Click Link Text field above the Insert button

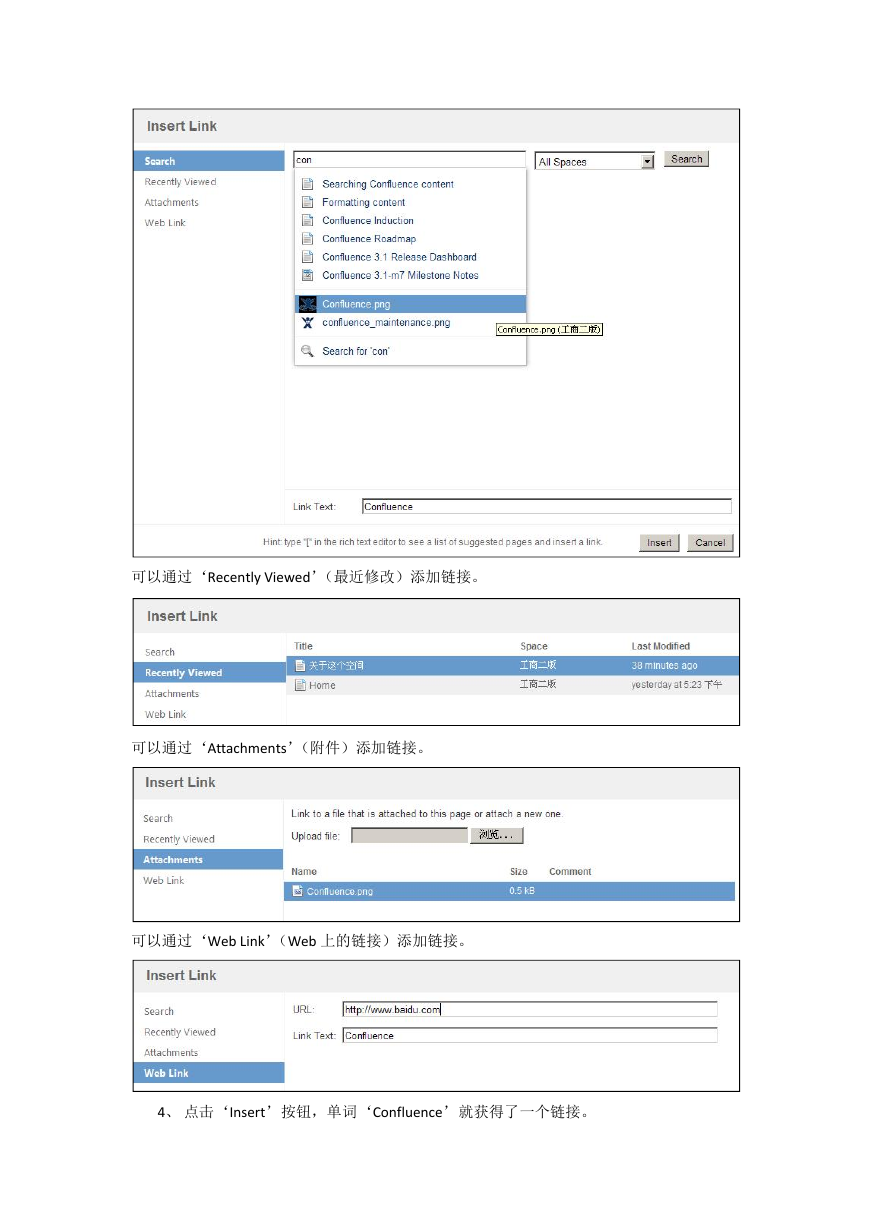click(x=546, y=507)
